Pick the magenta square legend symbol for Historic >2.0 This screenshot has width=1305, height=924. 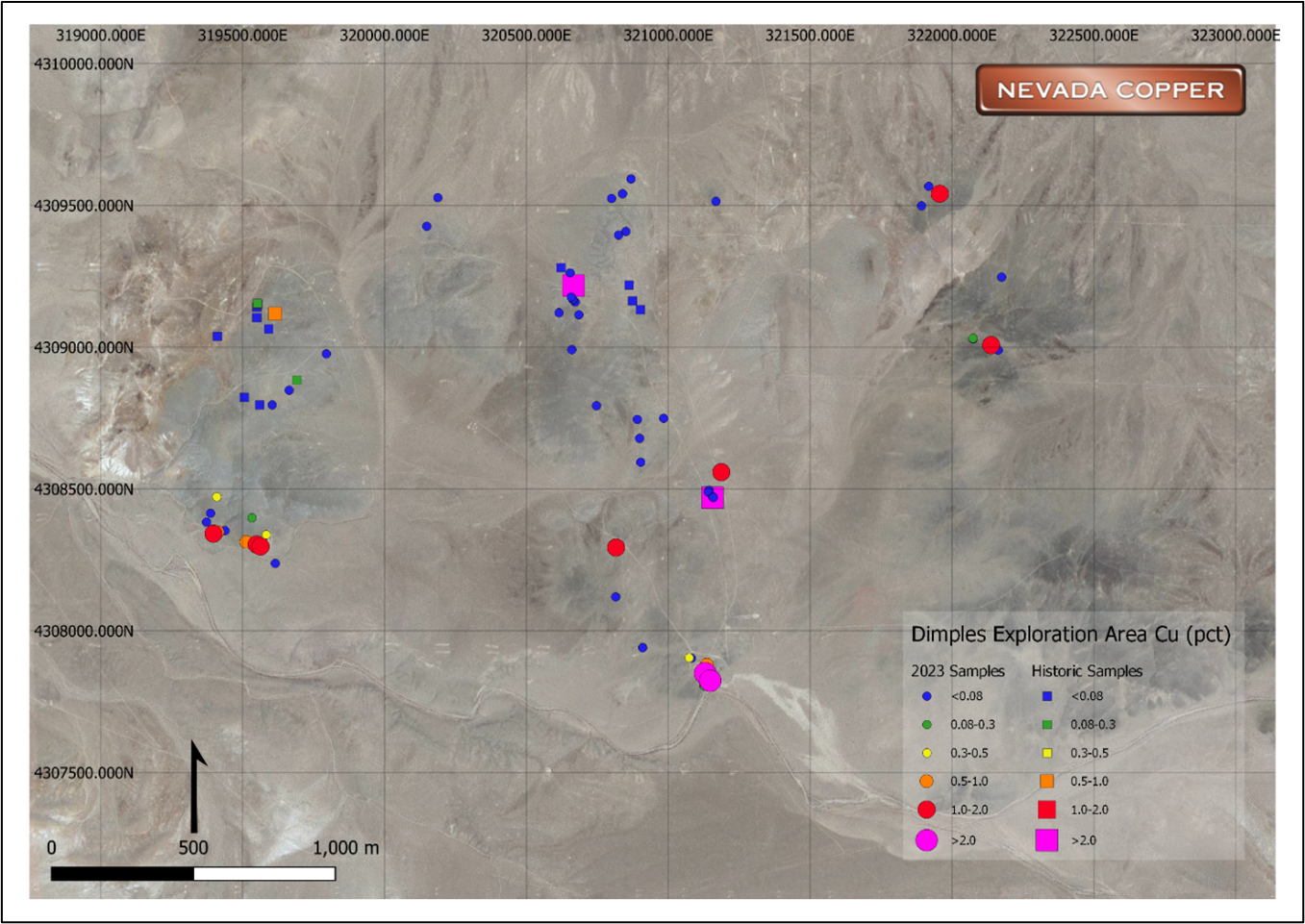pos(1046,840)
